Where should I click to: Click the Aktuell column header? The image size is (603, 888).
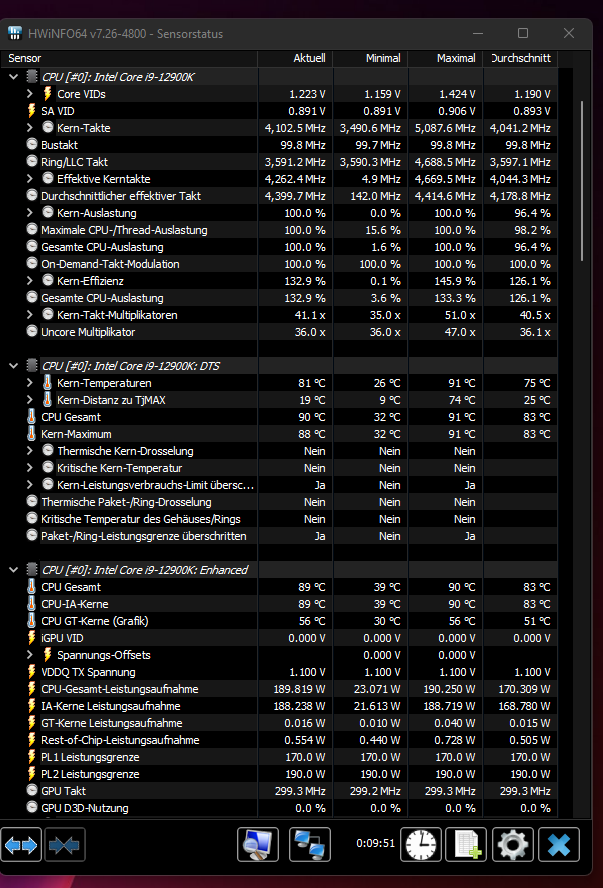pyautogui.click(x=295, y=58)
